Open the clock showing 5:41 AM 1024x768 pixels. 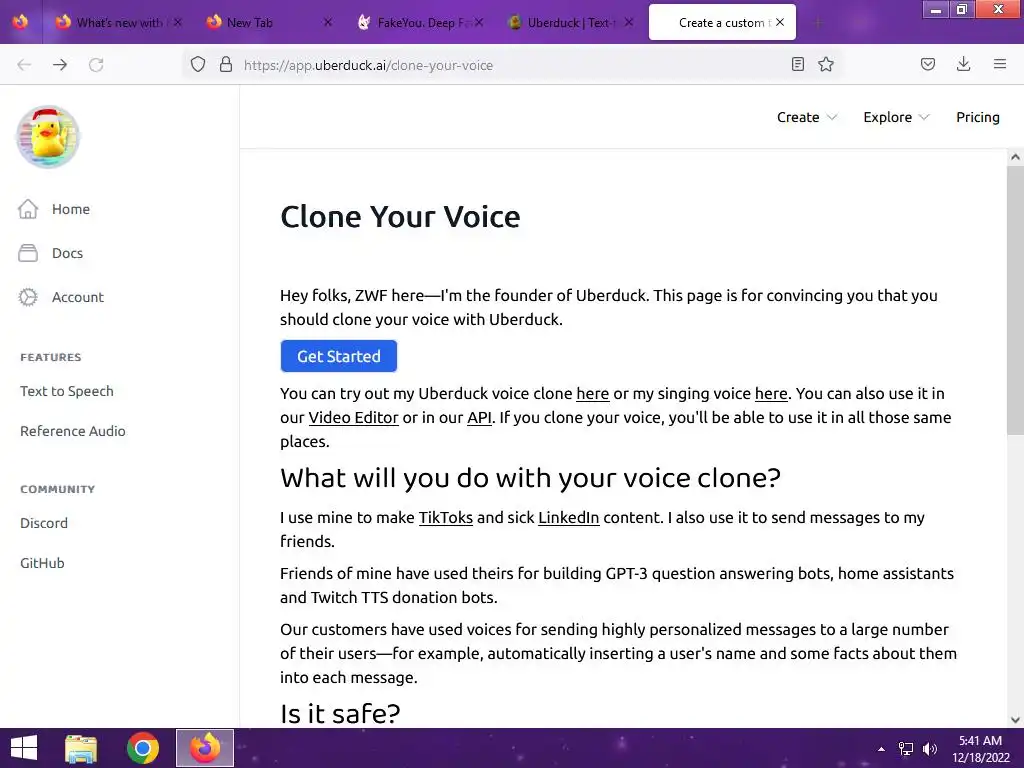click(980, 748)
